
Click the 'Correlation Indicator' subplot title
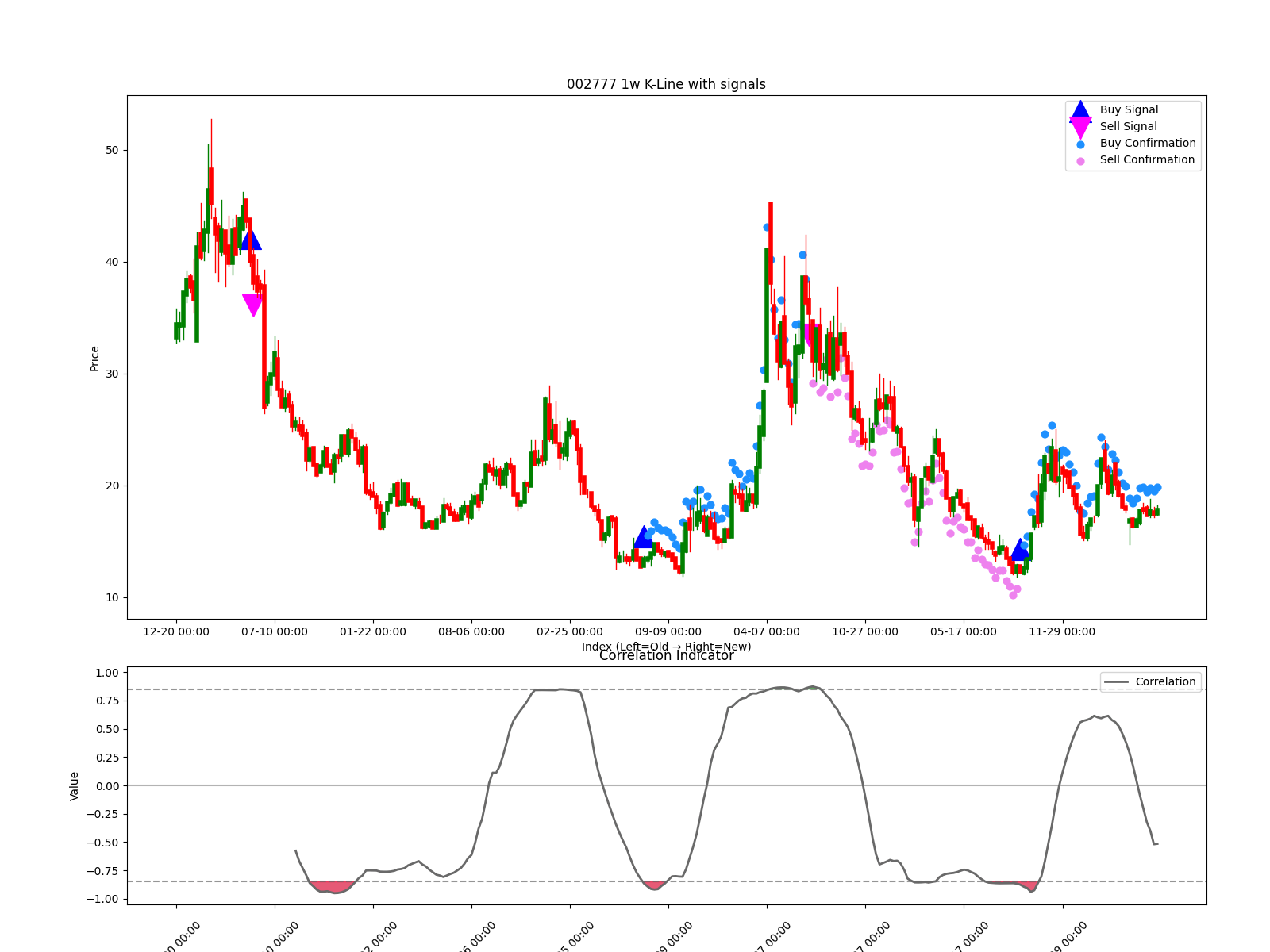[x=666, y=656]
